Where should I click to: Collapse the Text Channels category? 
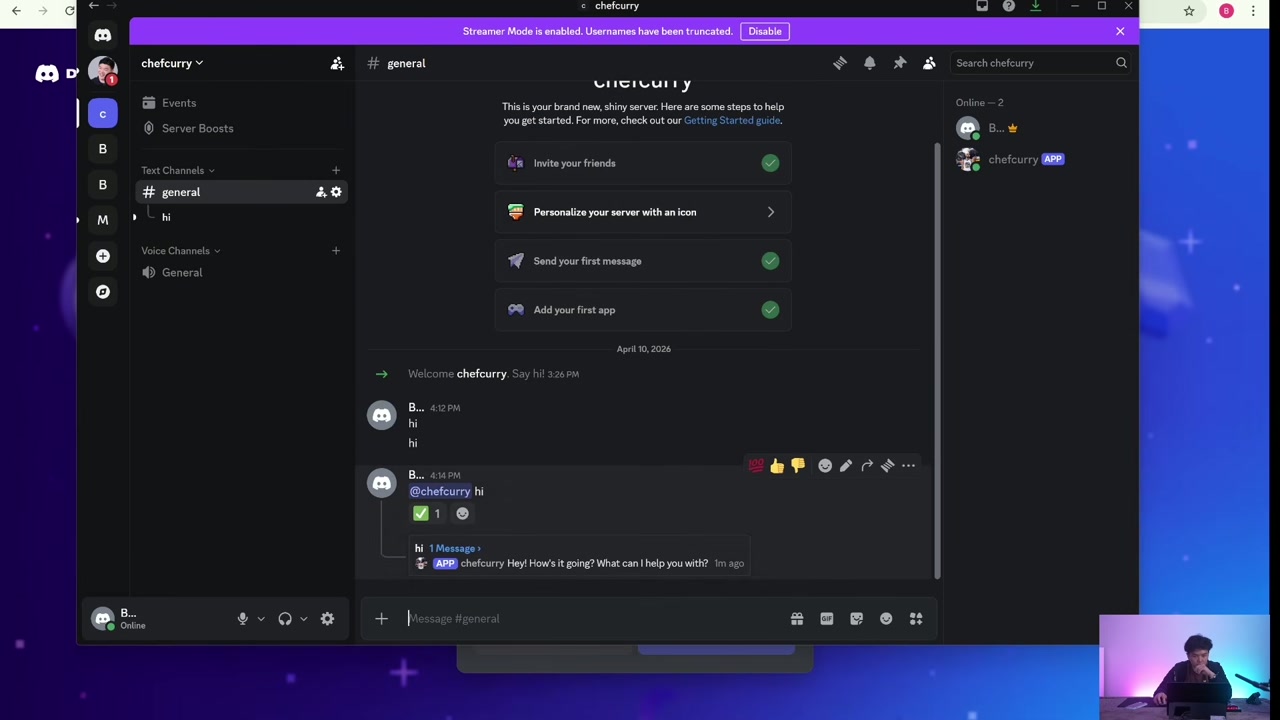coord(177,171)
